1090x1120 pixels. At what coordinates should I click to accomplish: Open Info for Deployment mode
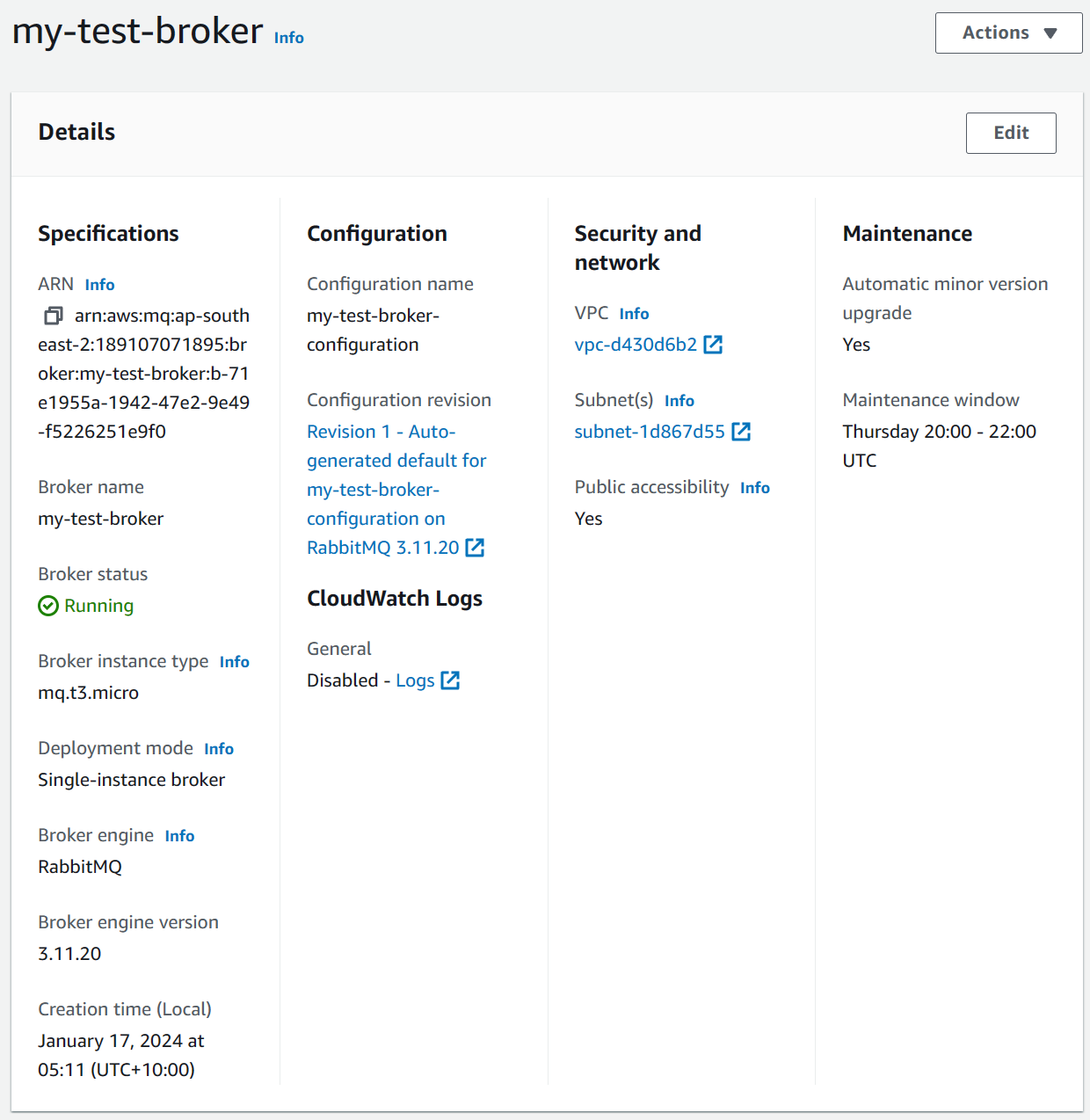click(x=219, y=749)
